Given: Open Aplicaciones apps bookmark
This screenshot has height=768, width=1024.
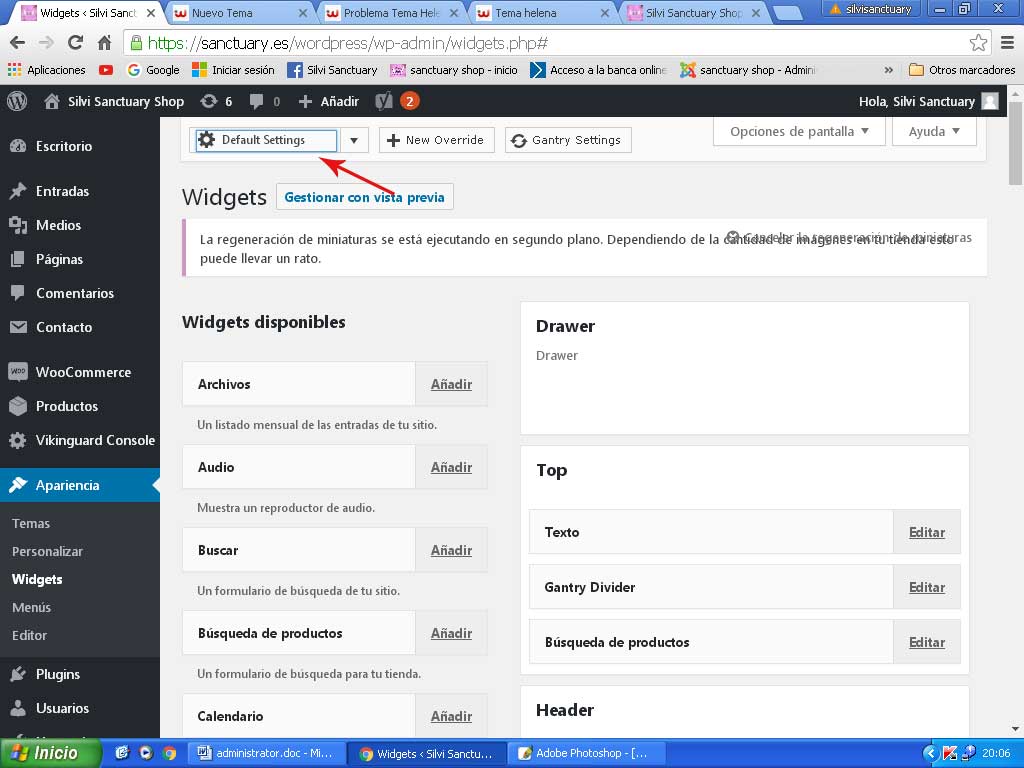Looking at the screenshot, I should tap(46, 70).
